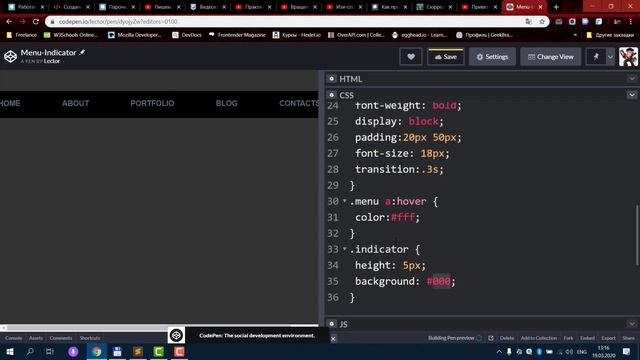
Task: Open notification center icon
Action: click(627, 351)
